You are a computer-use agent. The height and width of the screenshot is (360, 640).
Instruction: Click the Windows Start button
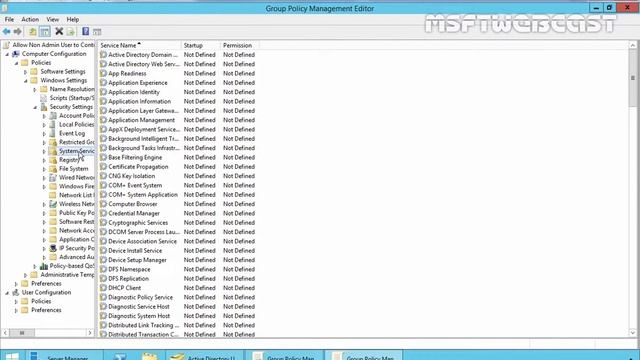tap(12, 356)
